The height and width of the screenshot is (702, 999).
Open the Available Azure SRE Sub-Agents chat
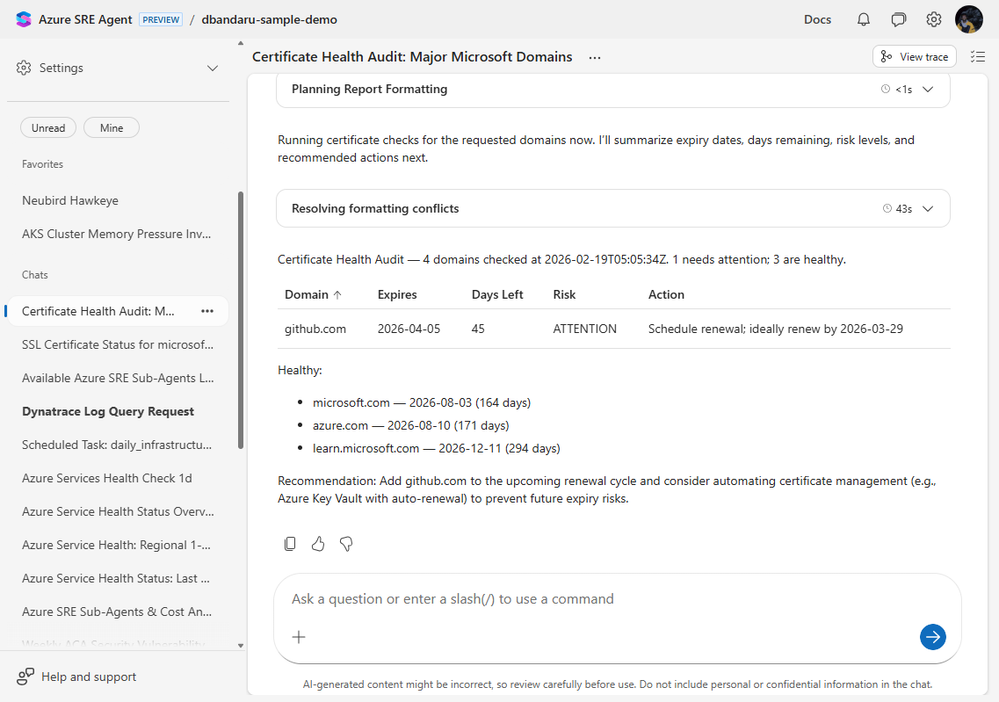click(117, 378)
